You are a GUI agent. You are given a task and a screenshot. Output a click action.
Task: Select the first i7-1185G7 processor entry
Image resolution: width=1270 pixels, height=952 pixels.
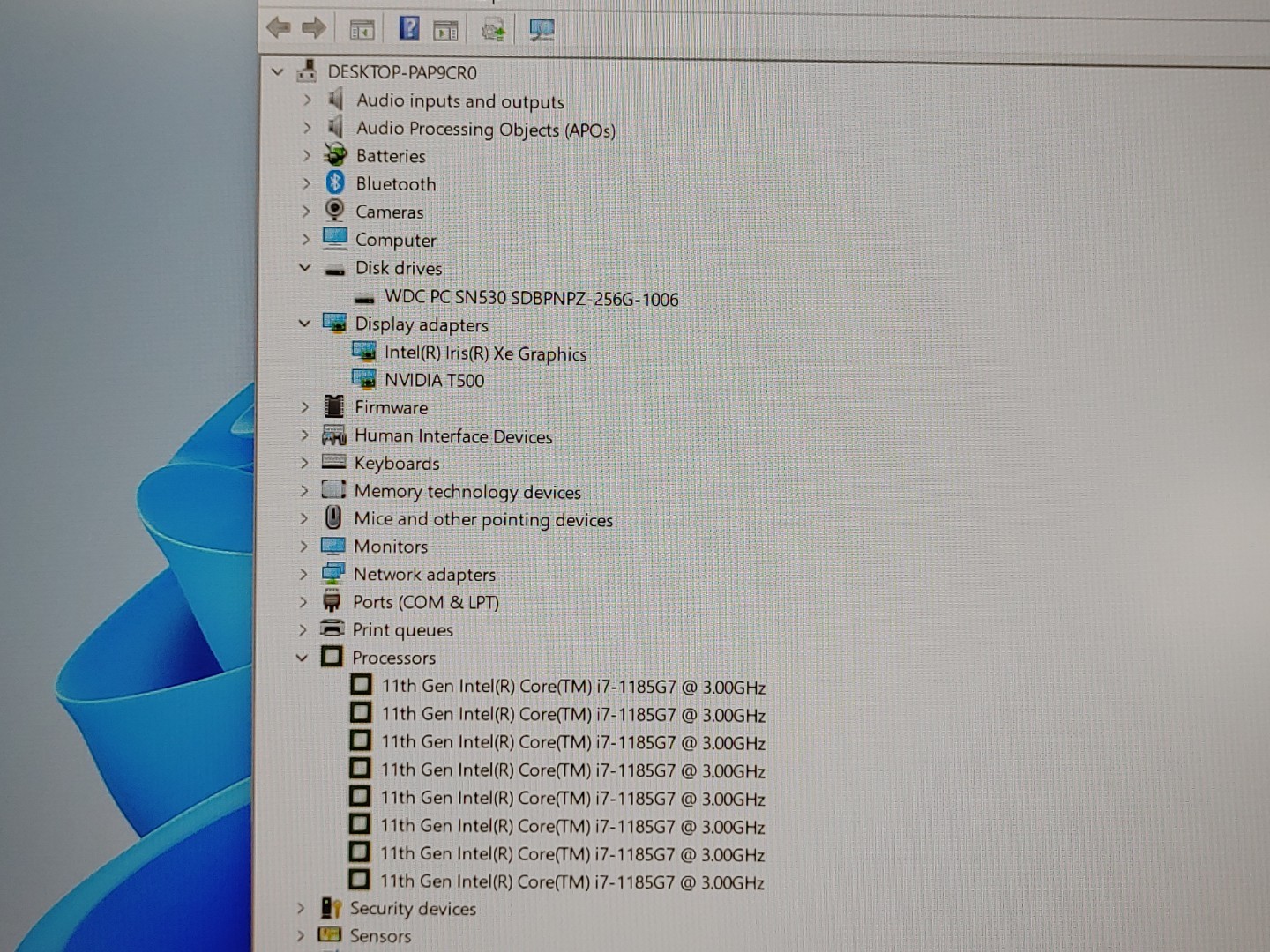pyautogui.click(x=573, y=686)
